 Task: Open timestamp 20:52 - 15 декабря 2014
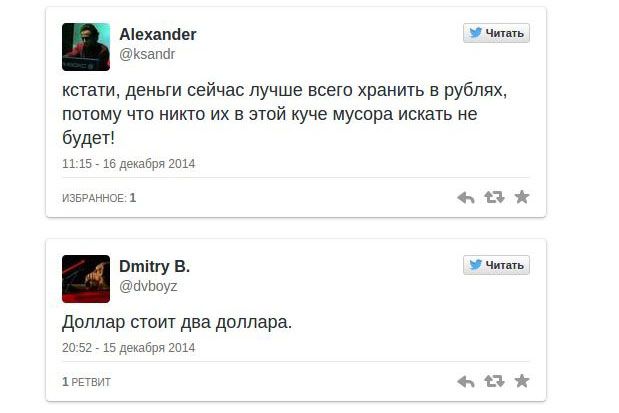[x=128, y=348]
